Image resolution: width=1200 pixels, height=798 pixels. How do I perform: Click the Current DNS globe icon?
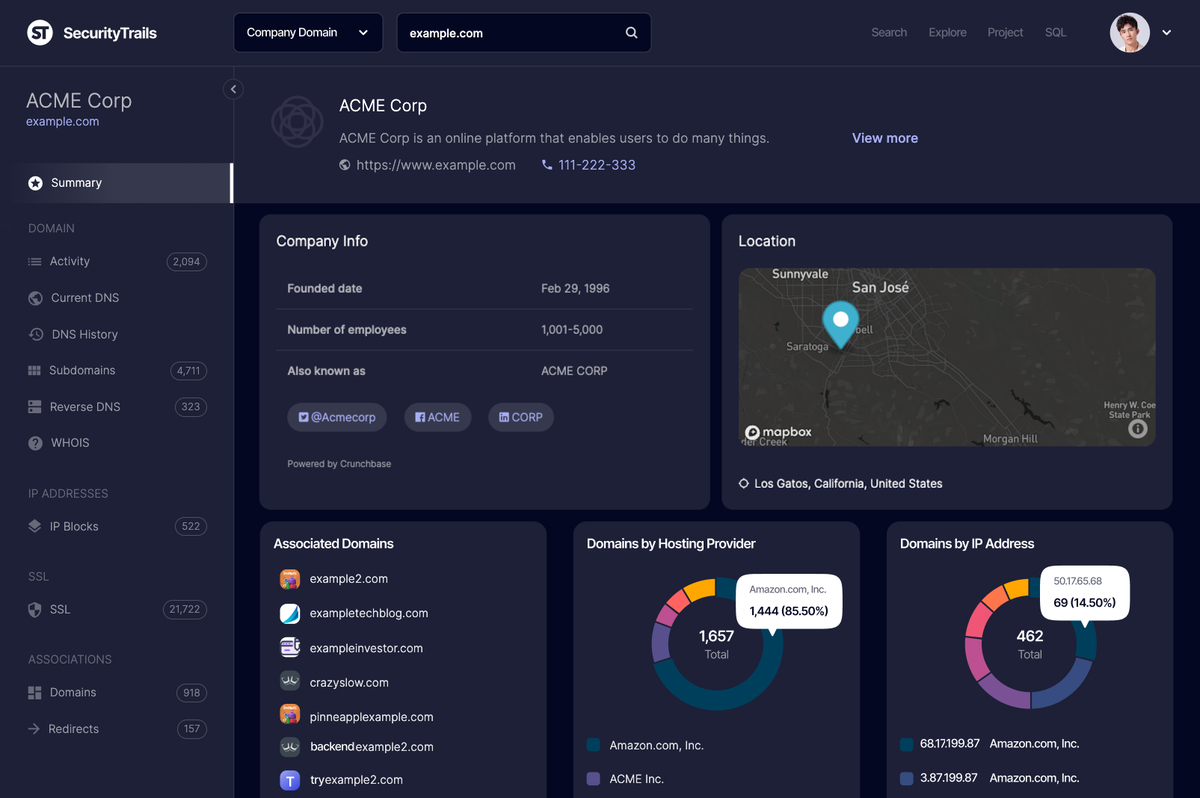click(x=35, y=298)
